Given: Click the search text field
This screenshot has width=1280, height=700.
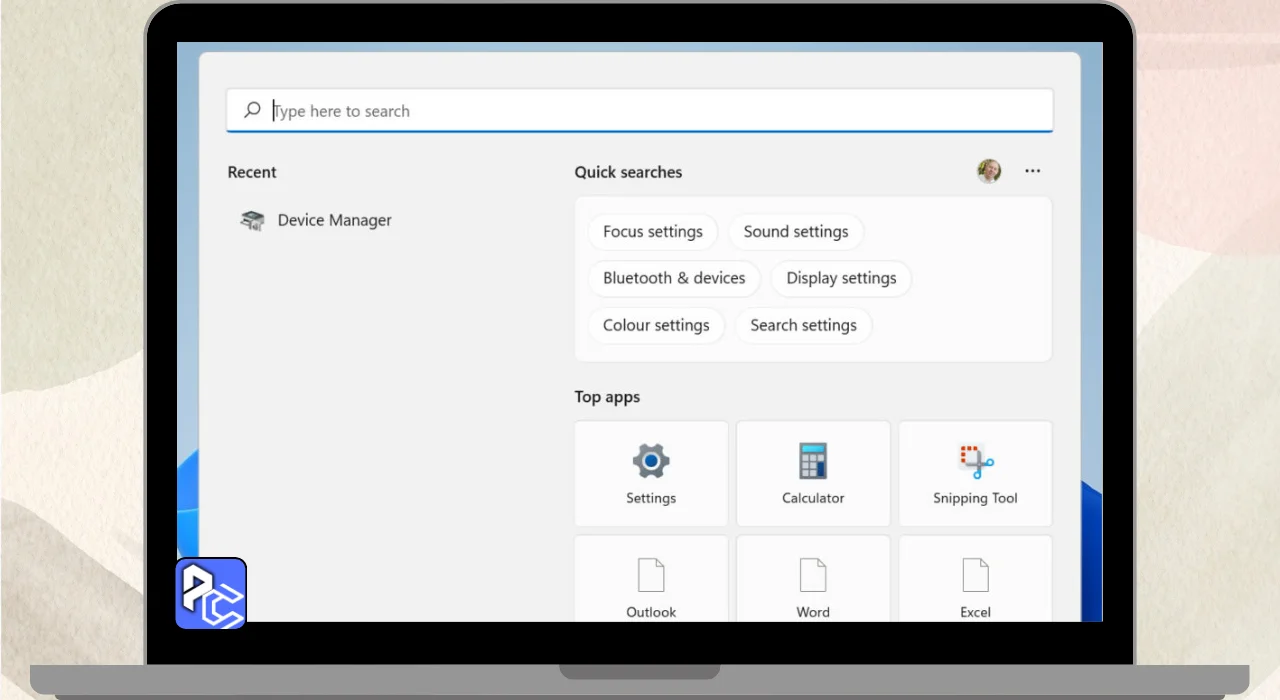Looking at the screenshot, I should [x=640, y=111].
